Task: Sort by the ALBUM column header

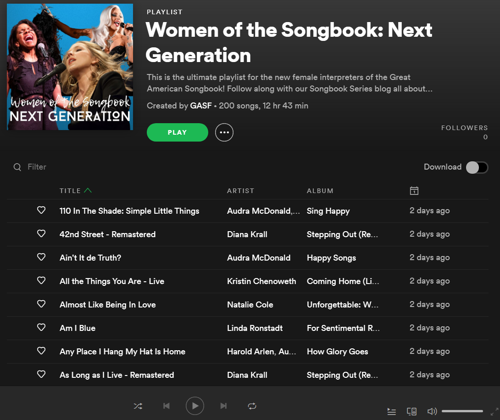Action: coord(320,191)
